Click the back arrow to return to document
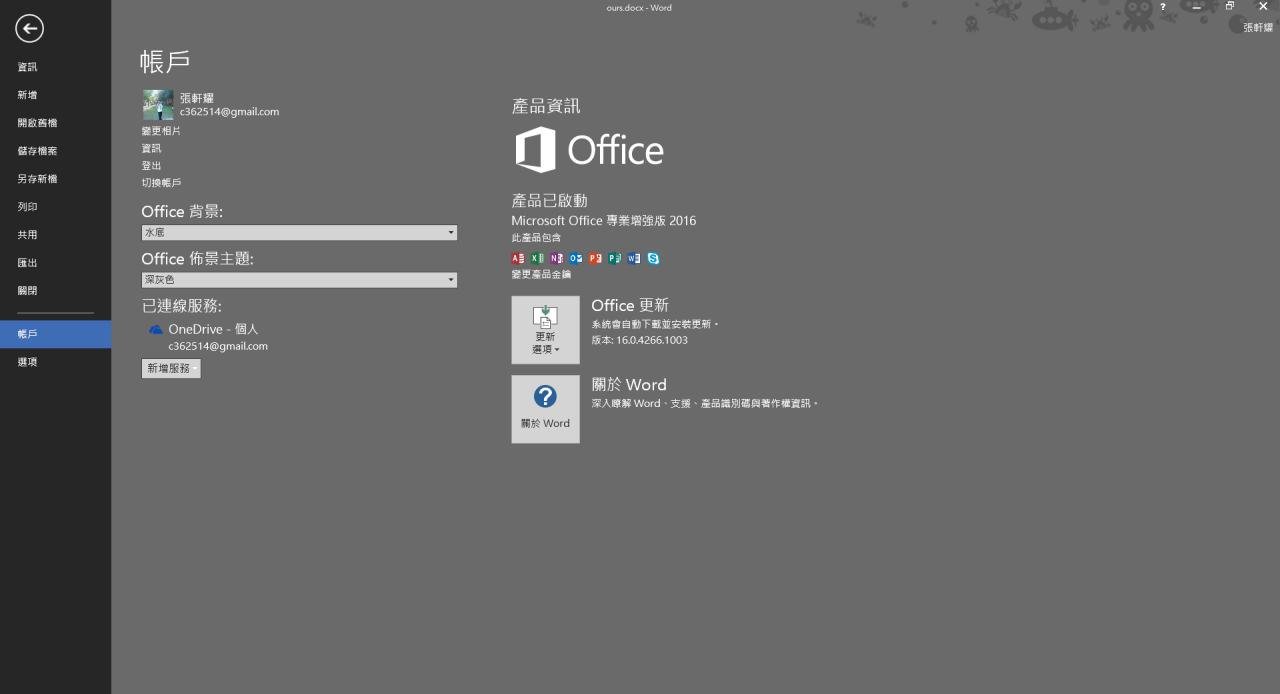This screenshot has width=1280, height=694. [29, 29]
